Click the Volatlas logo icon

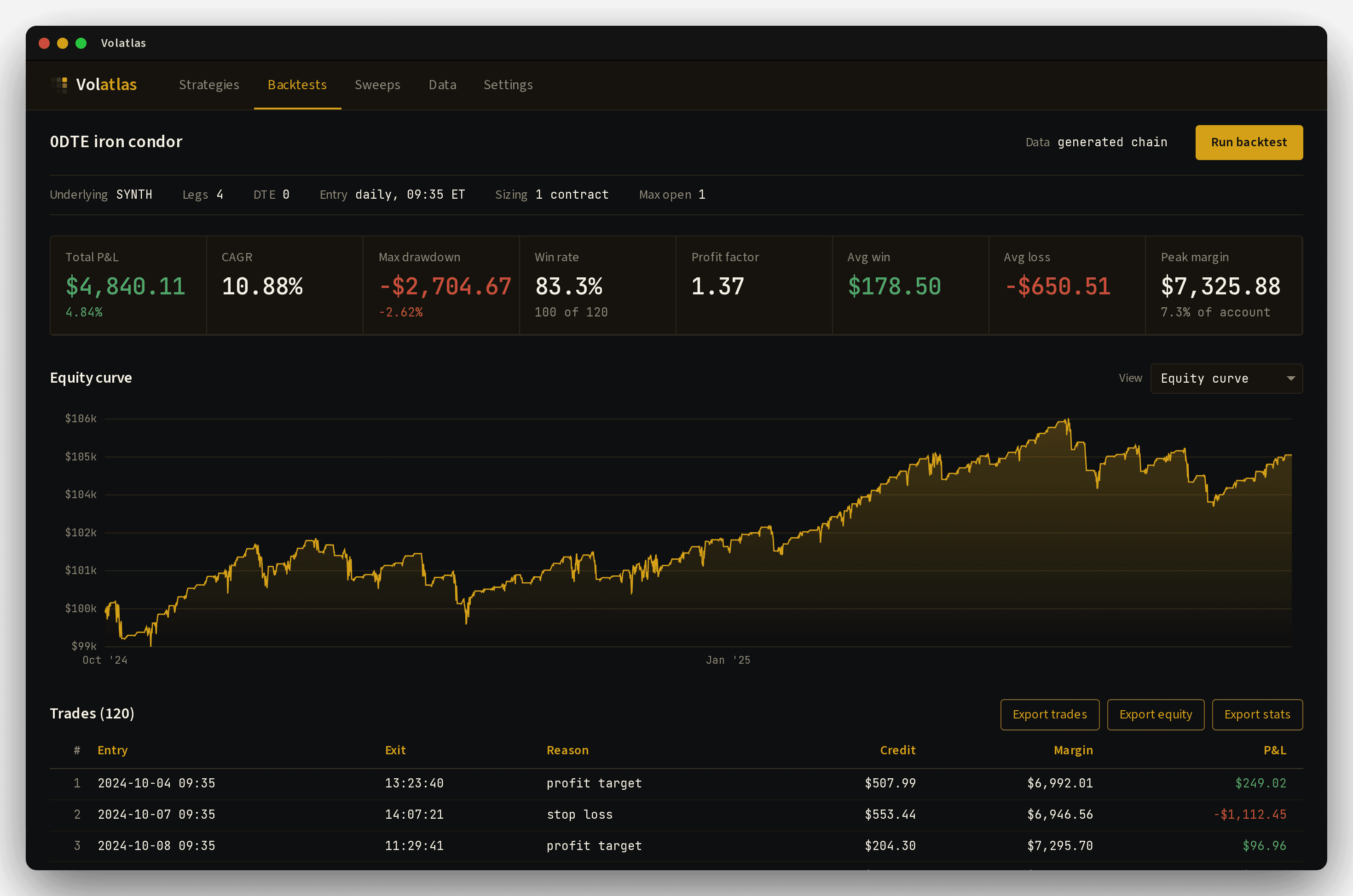pyautogui.click(x=59, y=85)
